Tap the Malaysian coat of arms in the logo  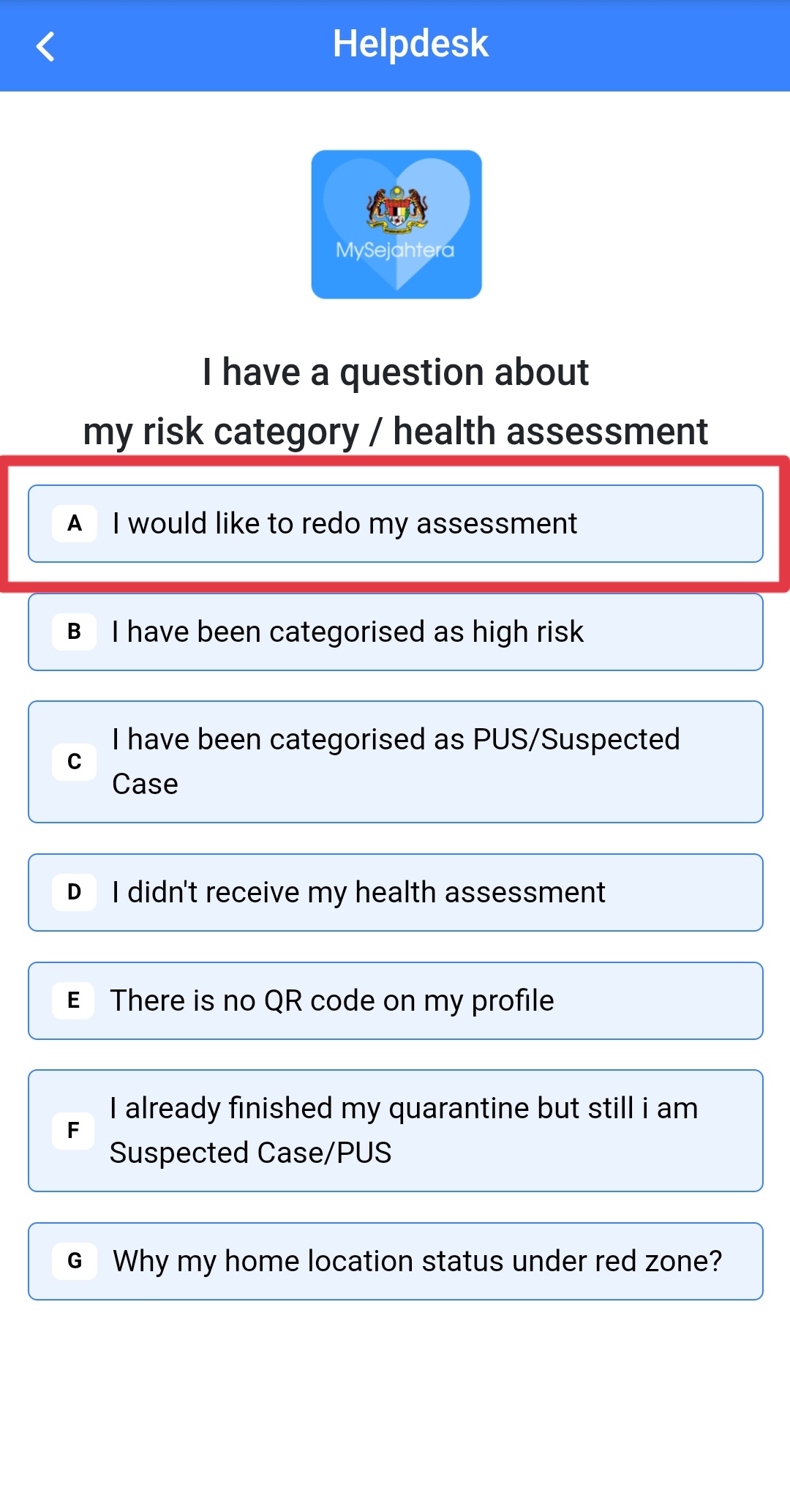click(x=396, y=209)
